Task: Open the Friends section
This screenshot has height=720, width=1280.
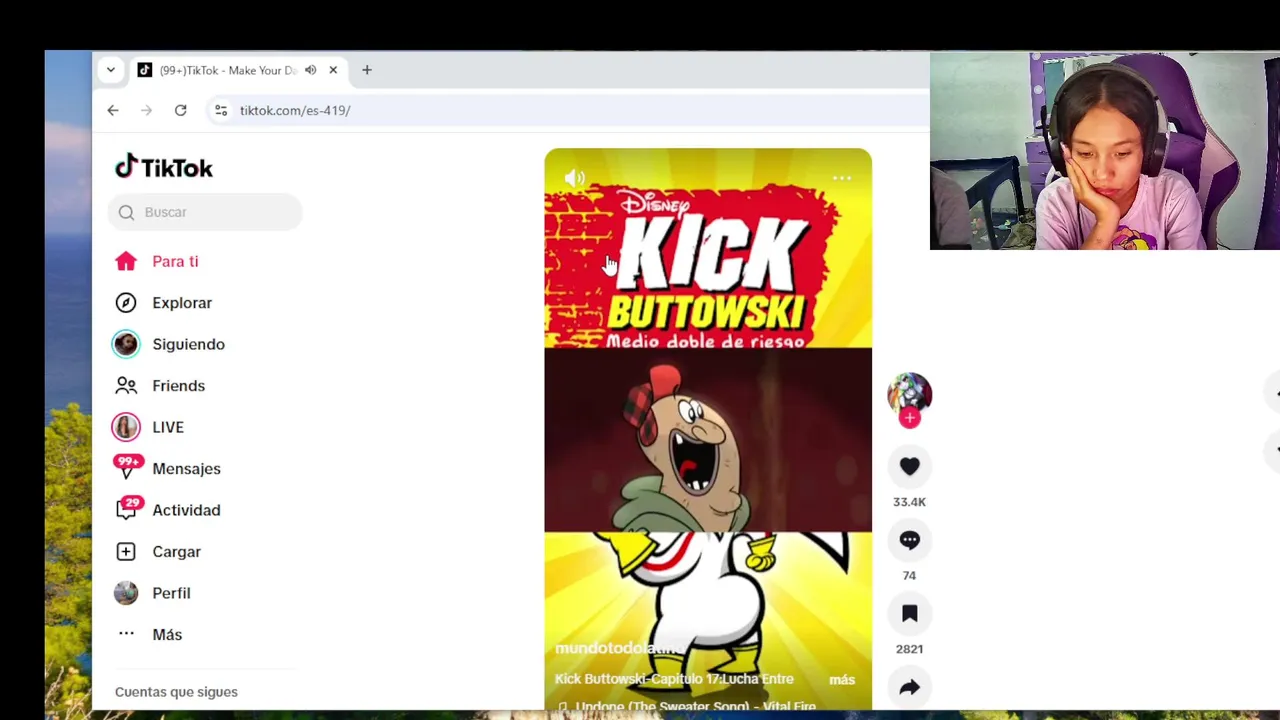Action: pos(178,386)
